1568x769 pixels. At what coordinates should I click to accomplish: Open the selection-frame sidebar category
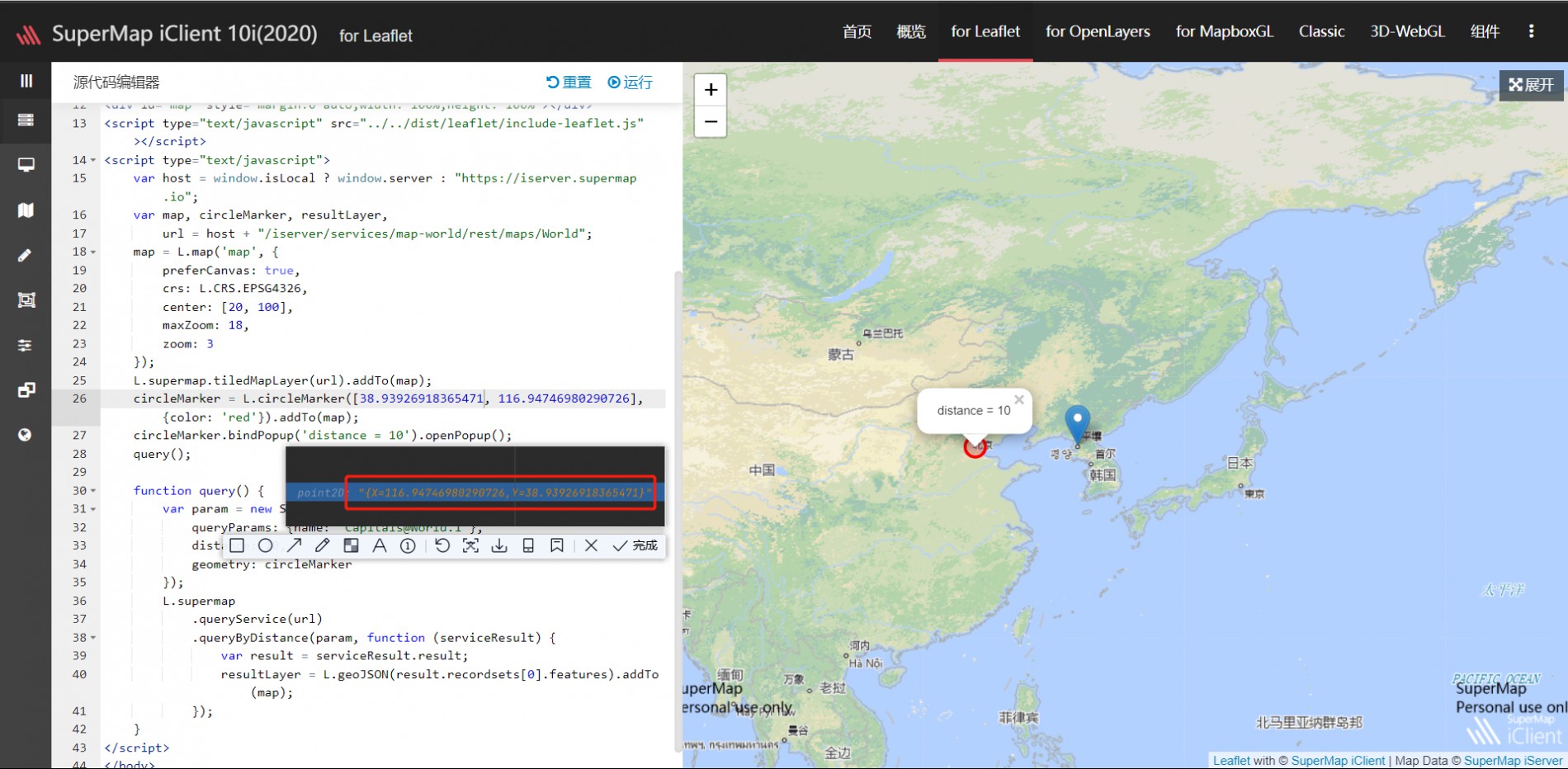26,300
